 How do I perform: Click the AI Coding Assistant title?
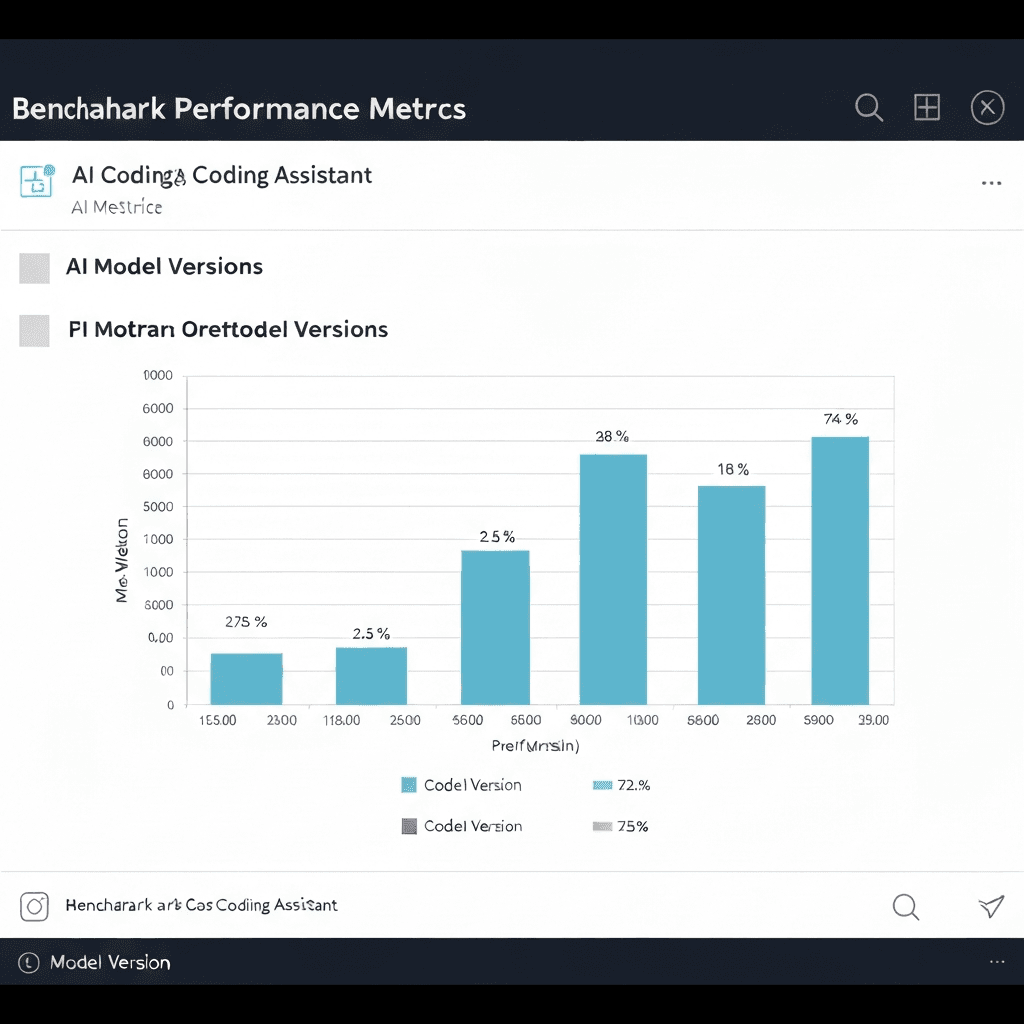pos(222,175)
